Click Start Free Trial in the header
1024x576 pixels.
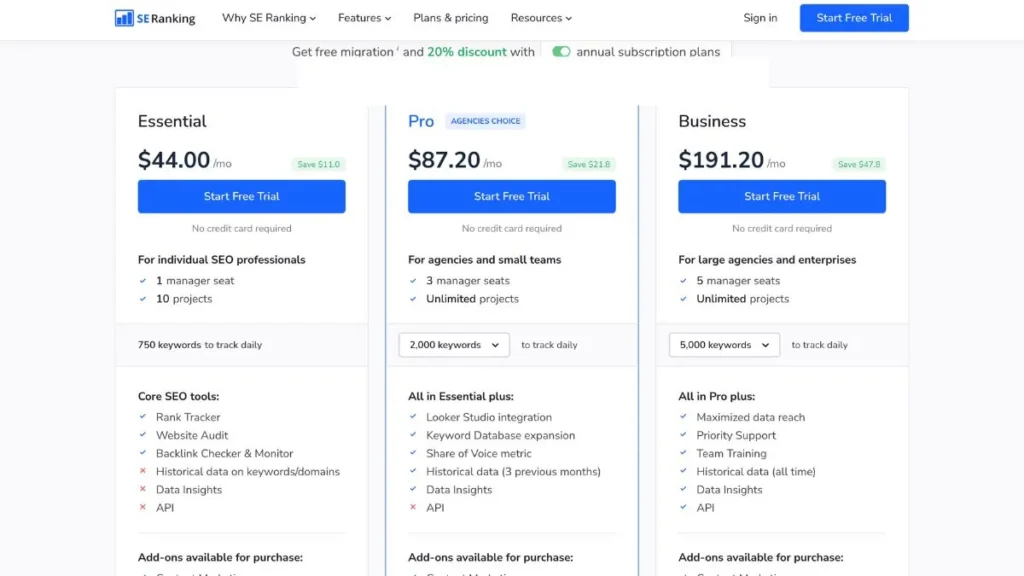point(853,17)
